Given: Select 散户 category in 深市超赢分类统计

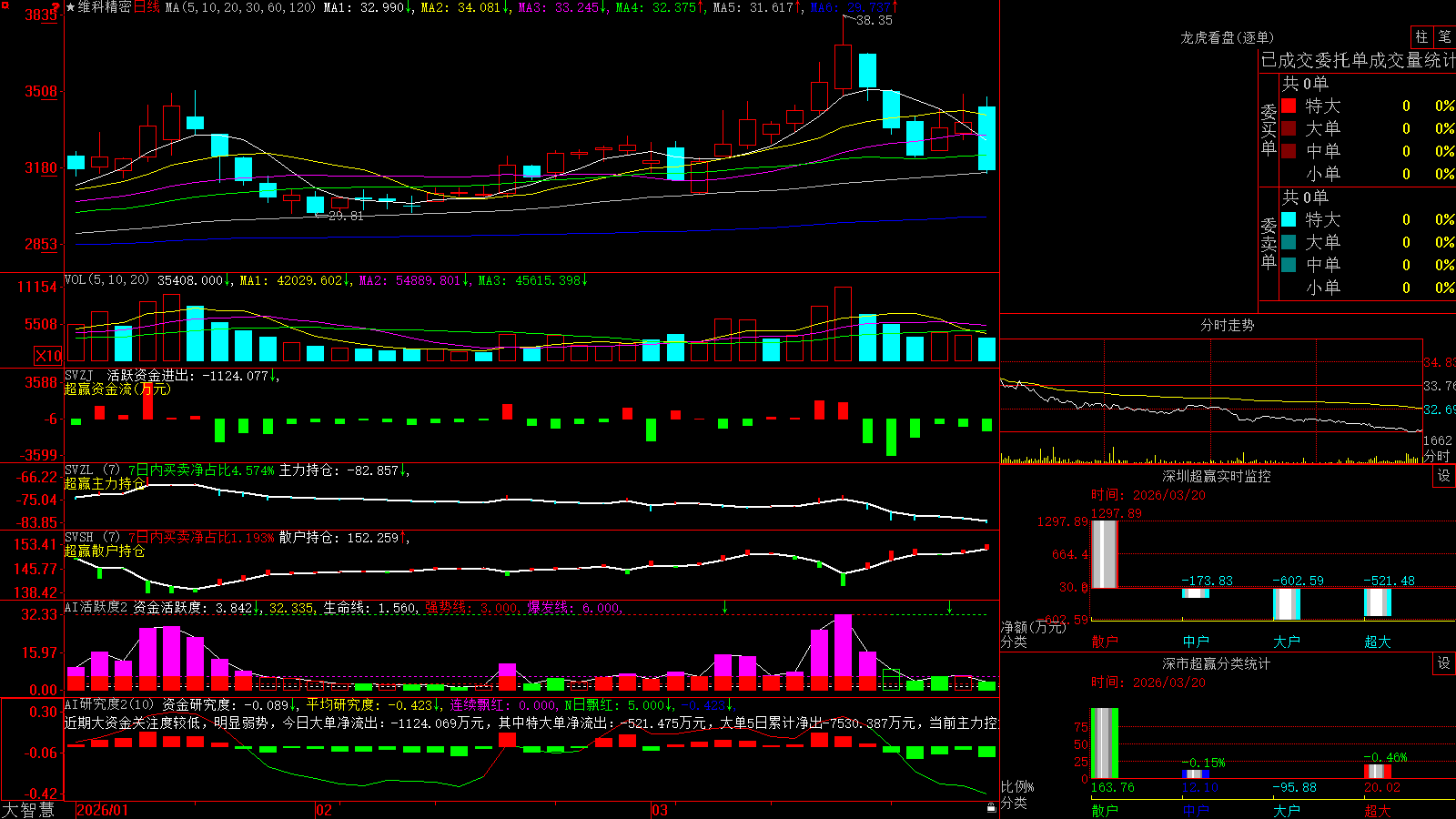Looking at the screenshot, I should pos(1105,811).
